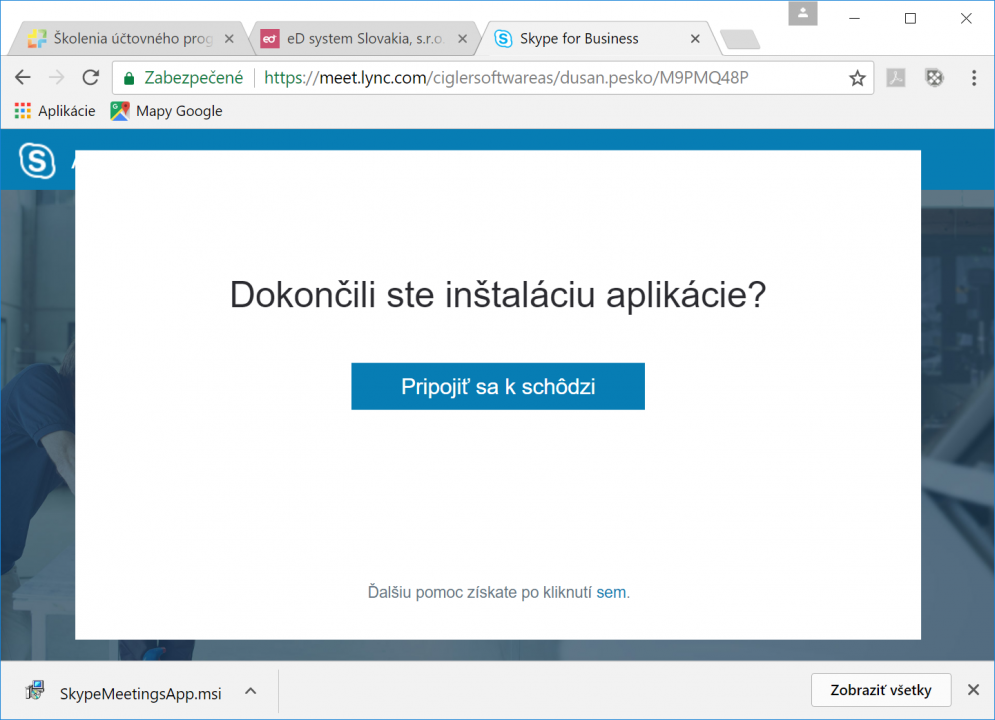Expand SkypeMeetingsApp.msi download options chevron
The image size is (995, 720).
click(x=251, y=691)
